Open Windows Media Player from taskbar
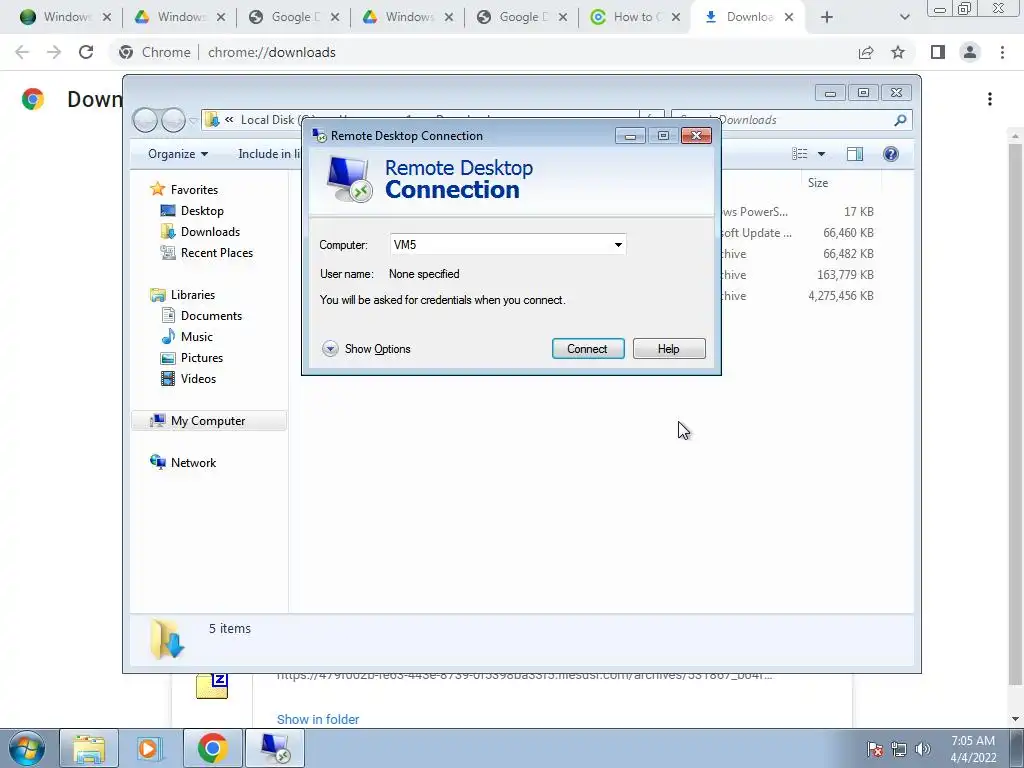The image size is (1024, 768). [x=150, y=748]
